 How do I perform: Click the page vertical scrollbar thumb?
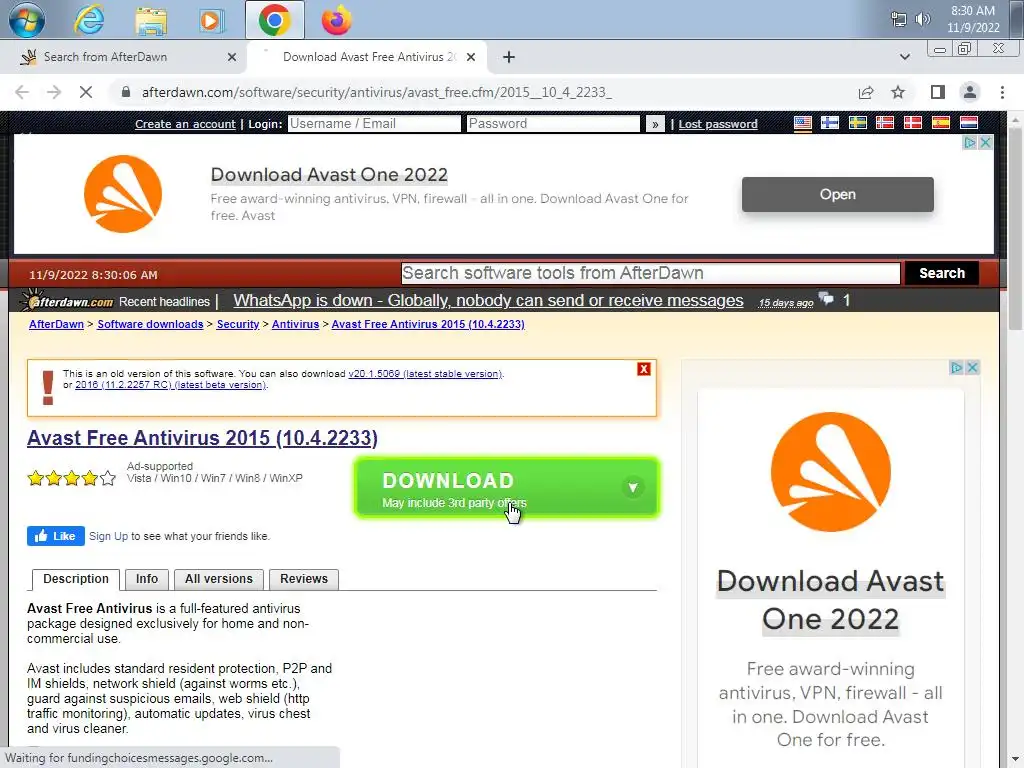click(x=1016, y=229)
